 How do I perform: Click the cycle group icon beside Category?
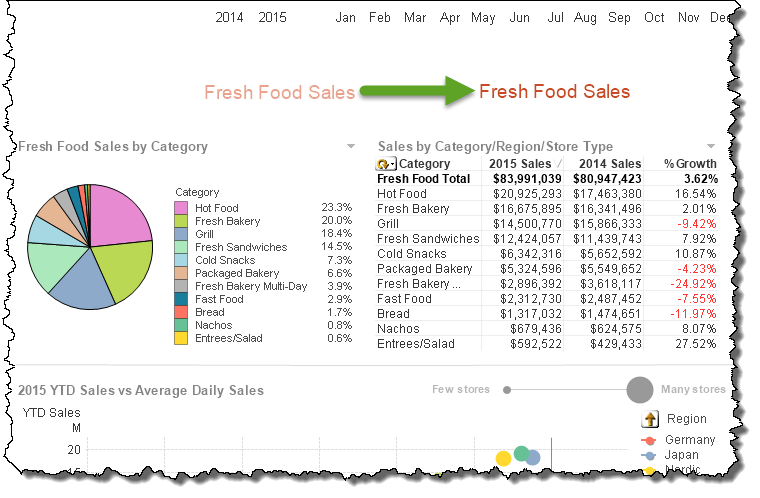click(386, 164)
